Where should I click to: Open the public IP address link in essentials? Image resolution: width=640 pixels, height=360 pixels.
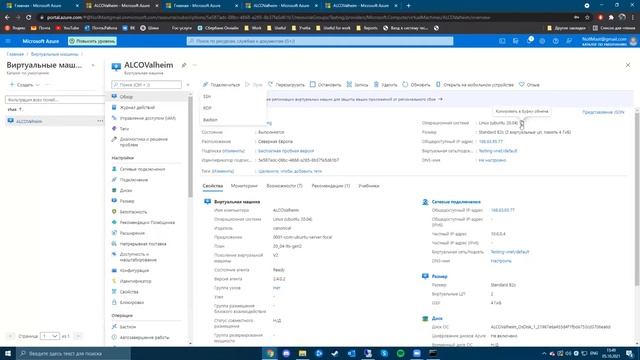click(491, 142)
